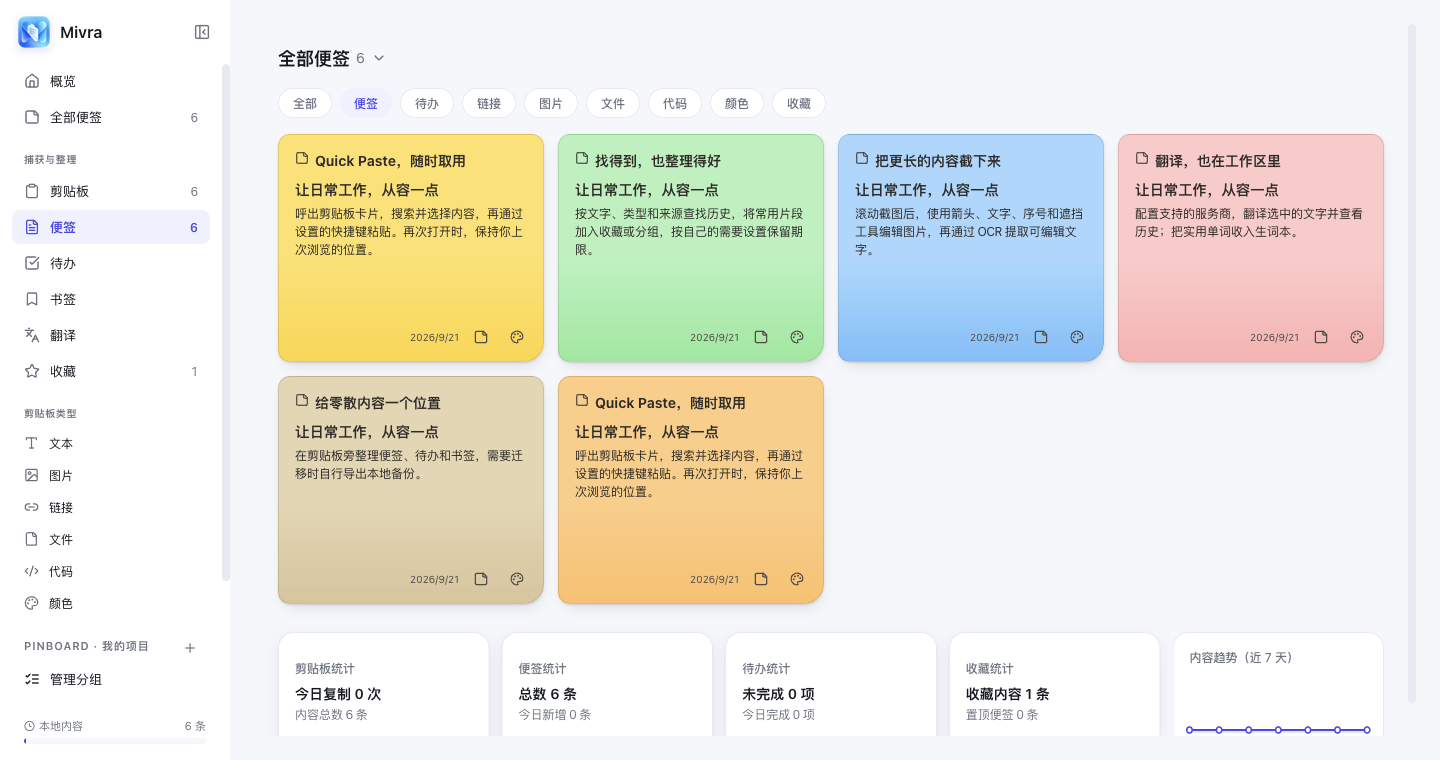This screenshot has height=760, width=1440.
Task: Open the palette icon on the orange Quick Paste card
Action: pyautogui.click(x=797, y=579)
